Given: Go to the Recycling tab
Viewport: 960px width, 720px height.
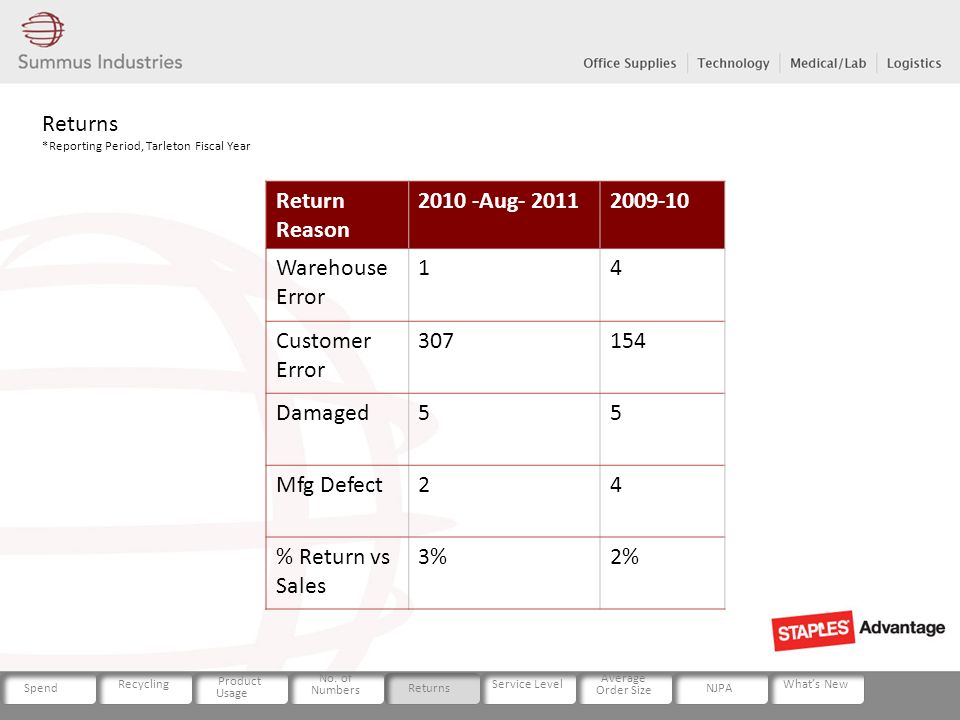Looking at the screenshot, I should tap(145, 689).
